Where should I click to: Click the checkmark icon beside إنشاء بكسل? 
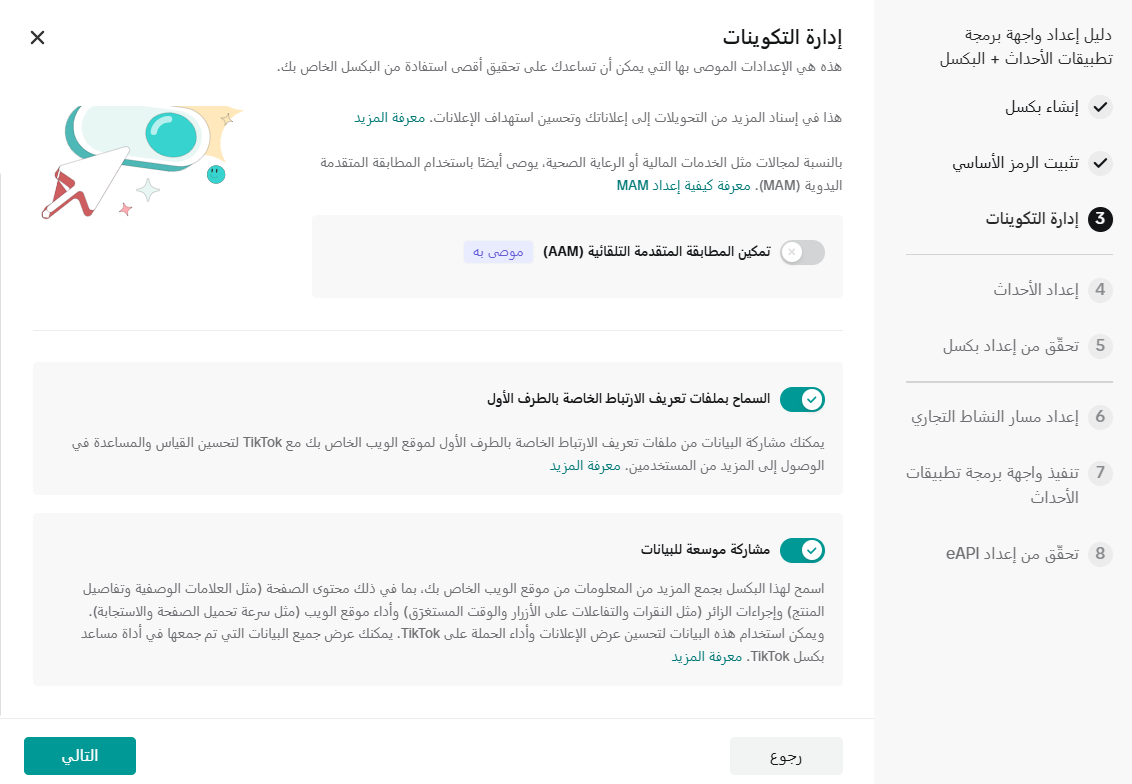pyautogui.click(x=1099, y=107)
